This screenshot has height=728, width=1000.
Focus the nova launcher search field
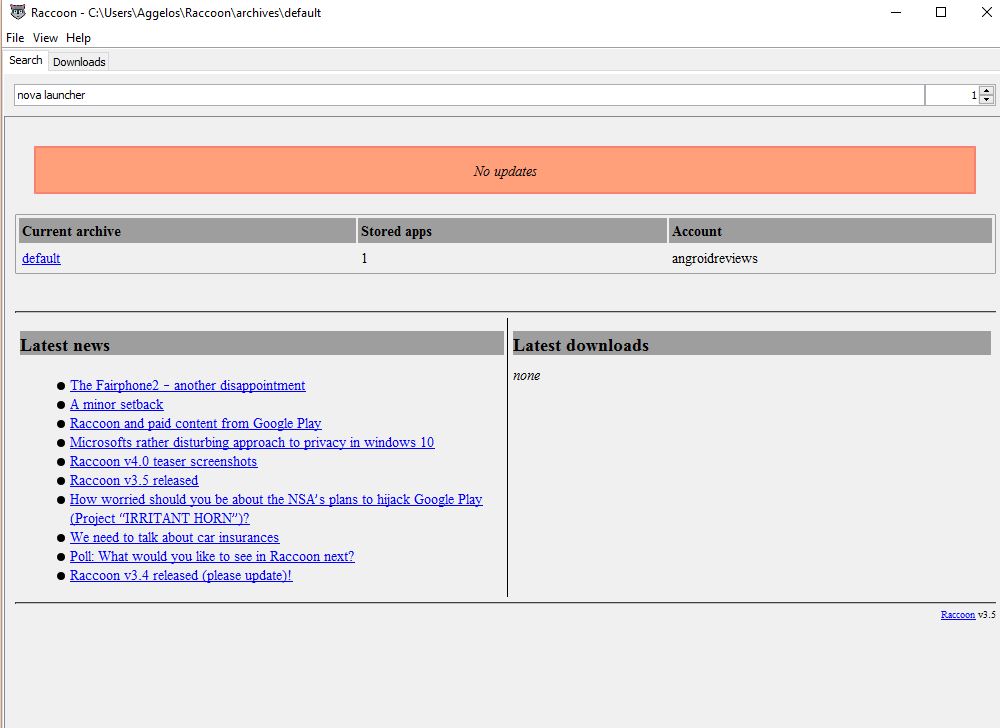[x=469, y=95]
